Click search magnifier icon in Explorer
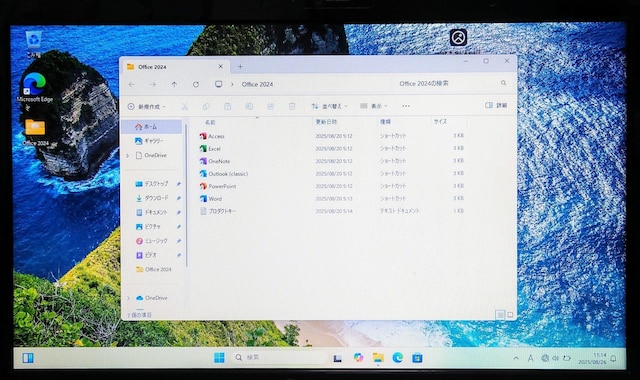The image size is (640, 380). tap(504, 83)
